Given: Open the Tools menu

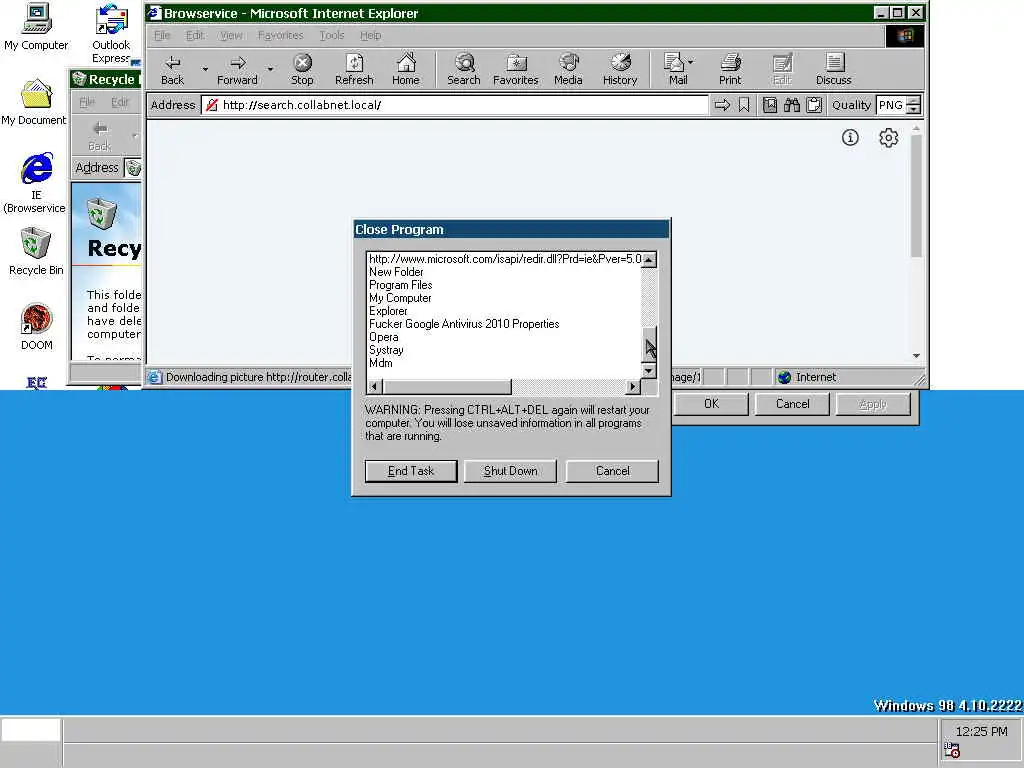Looking at the screenshot, I should click(x=332, y=35).
